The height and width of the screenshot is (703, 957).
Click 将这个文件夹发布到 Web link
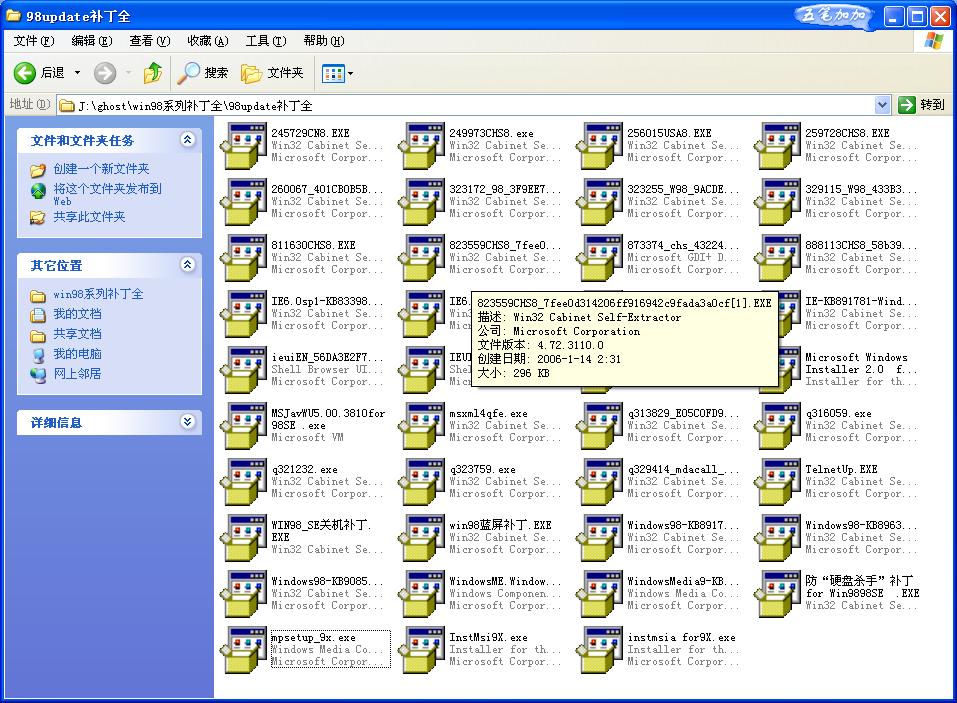point(107,194)
